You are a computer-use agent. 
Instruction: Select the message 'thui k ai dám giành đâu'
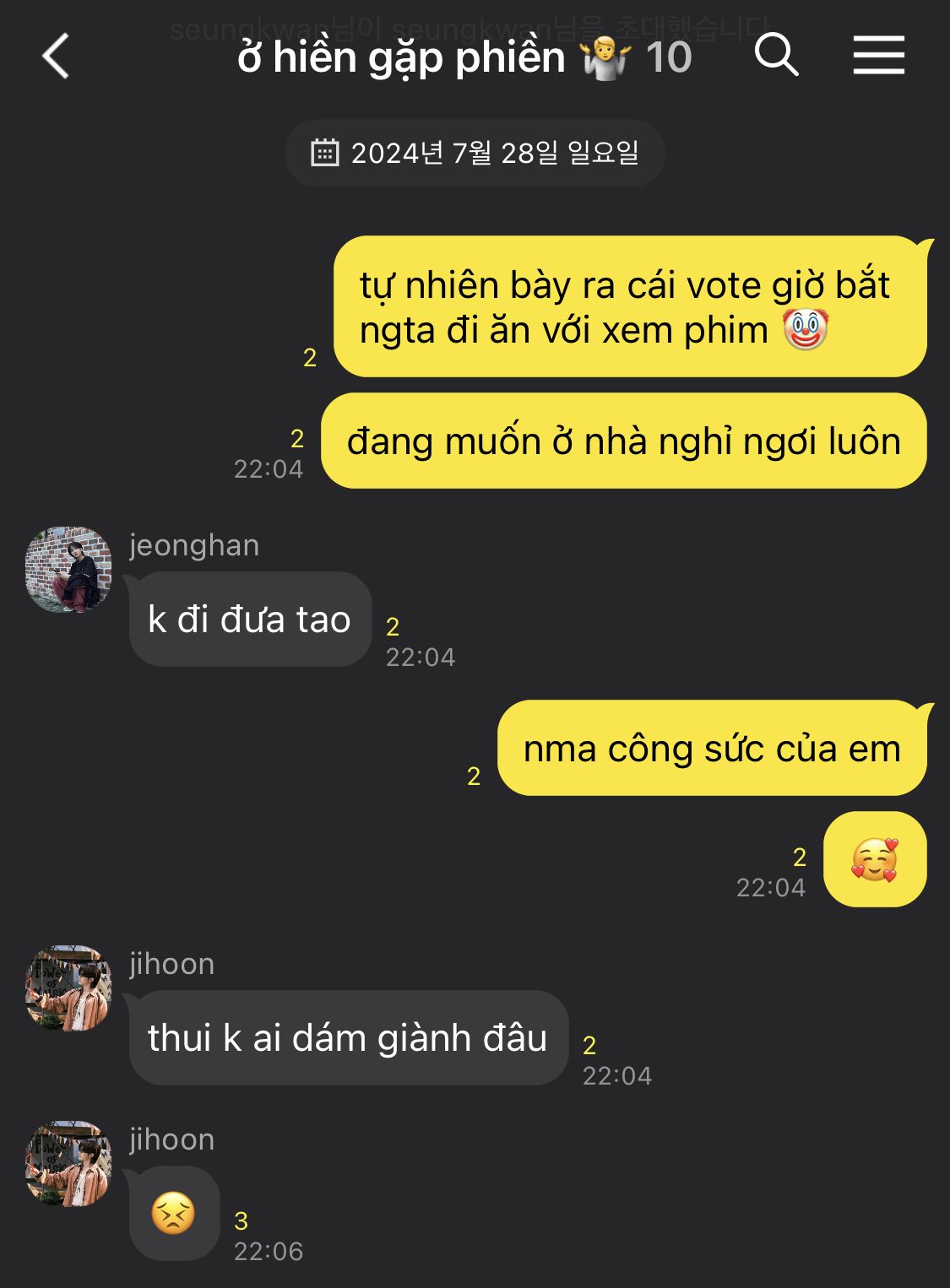point(348,1038)
